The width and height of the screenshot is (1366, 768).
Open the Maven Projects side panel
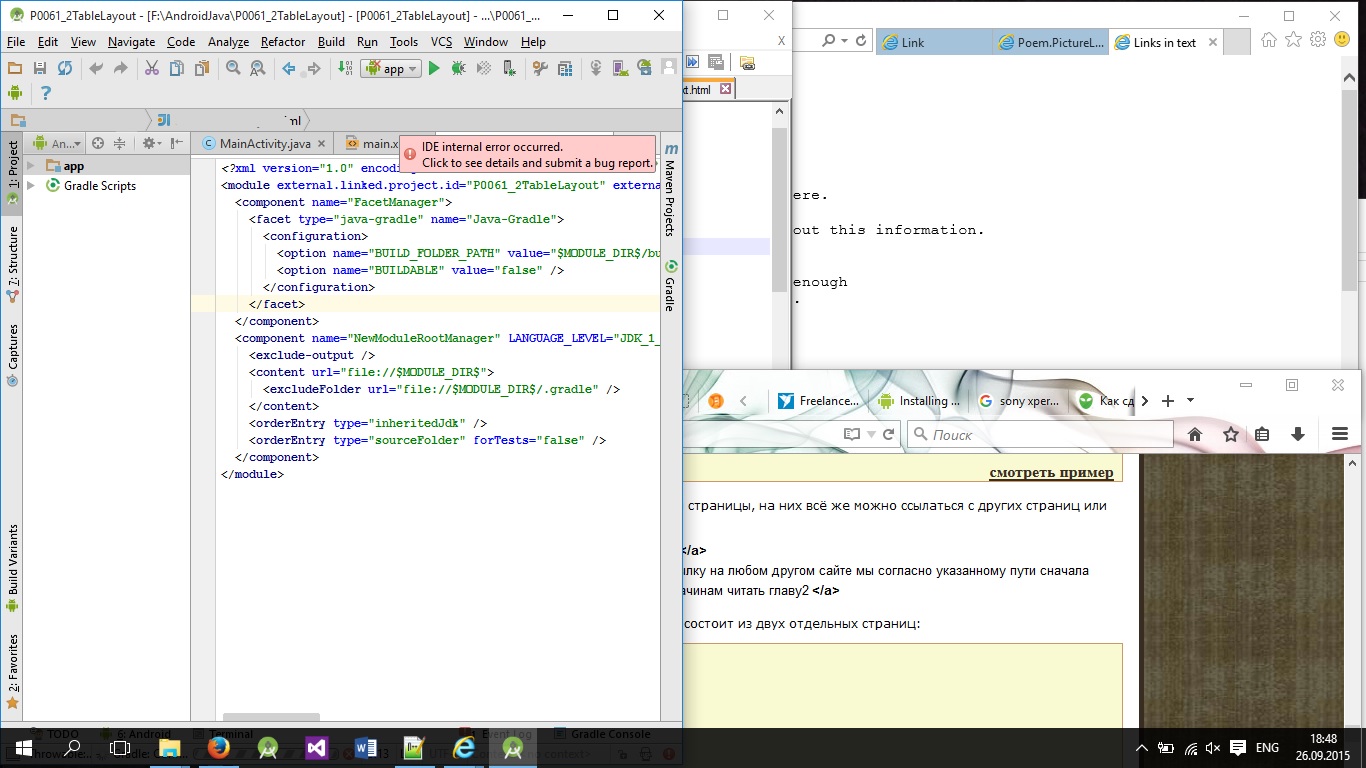pos(670,190)
